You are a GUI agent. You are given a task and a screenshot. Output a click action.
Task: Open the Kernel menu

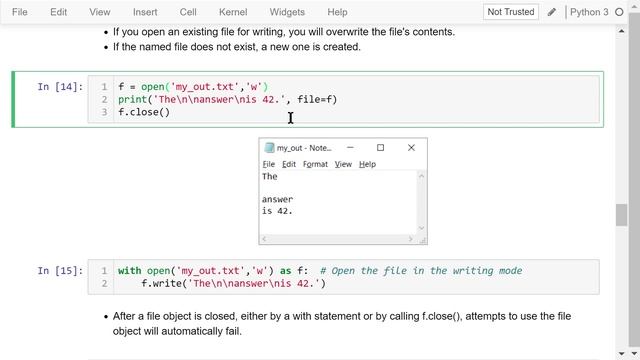[x=233, y=12]
